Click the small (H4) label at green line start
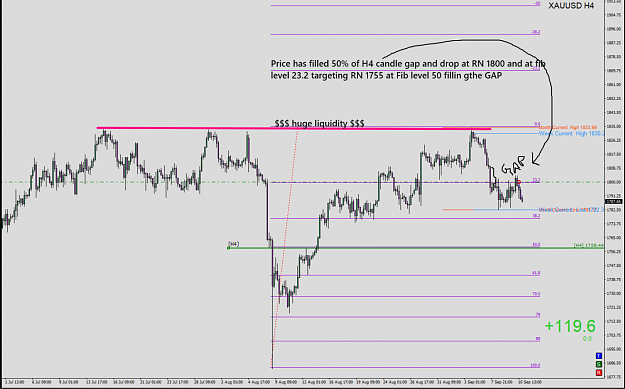 (234, 244)
